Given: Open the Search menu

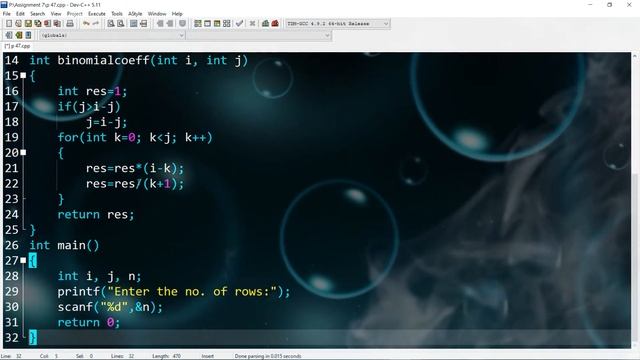Looking at the screenshot, I should 38,13.
